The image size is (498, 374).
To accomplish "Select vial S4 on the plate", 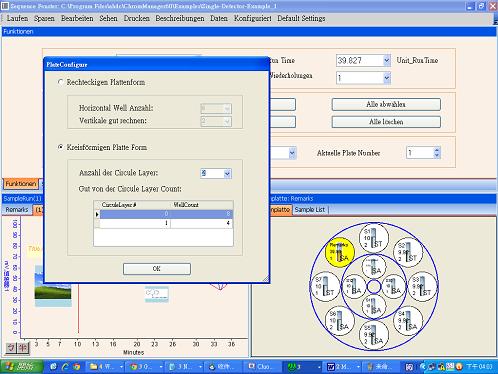I will (x=408, y=321).
